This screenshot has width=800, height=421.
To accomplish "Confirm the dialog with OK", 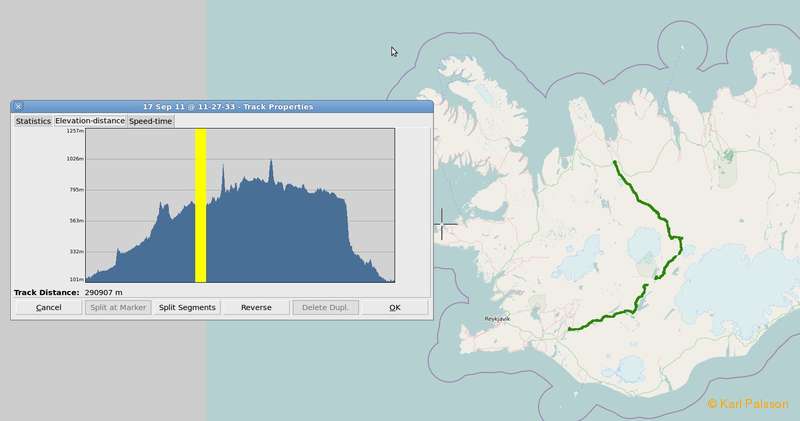I will 395,307.
